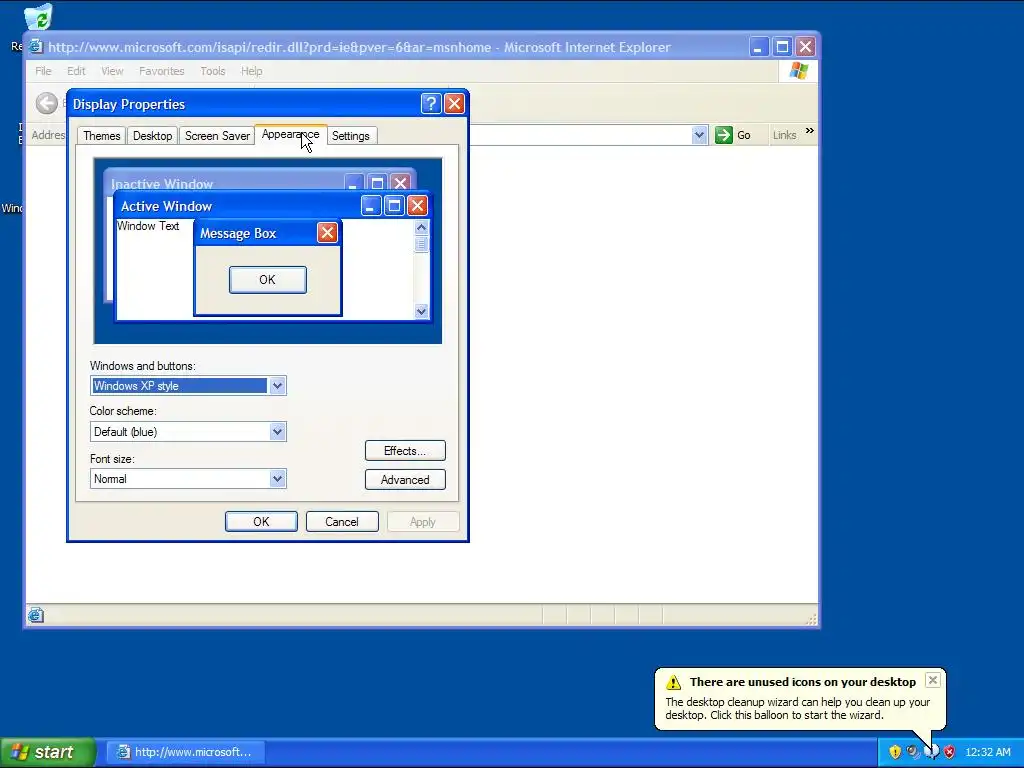Open the View menu in Internet Explorer
The height and width of the screenshot is (768, 1024).
pyautogui.click(x=112, y=71)
